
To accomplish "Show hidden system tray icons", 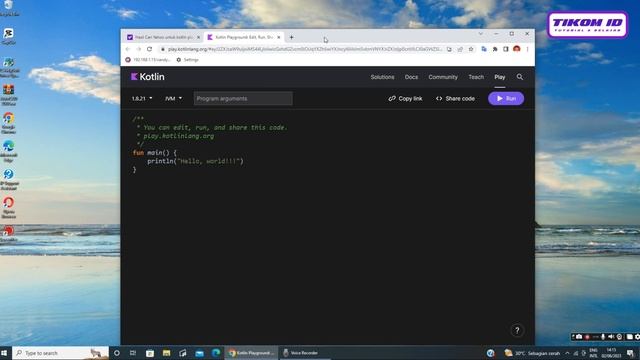I will 567,353.
